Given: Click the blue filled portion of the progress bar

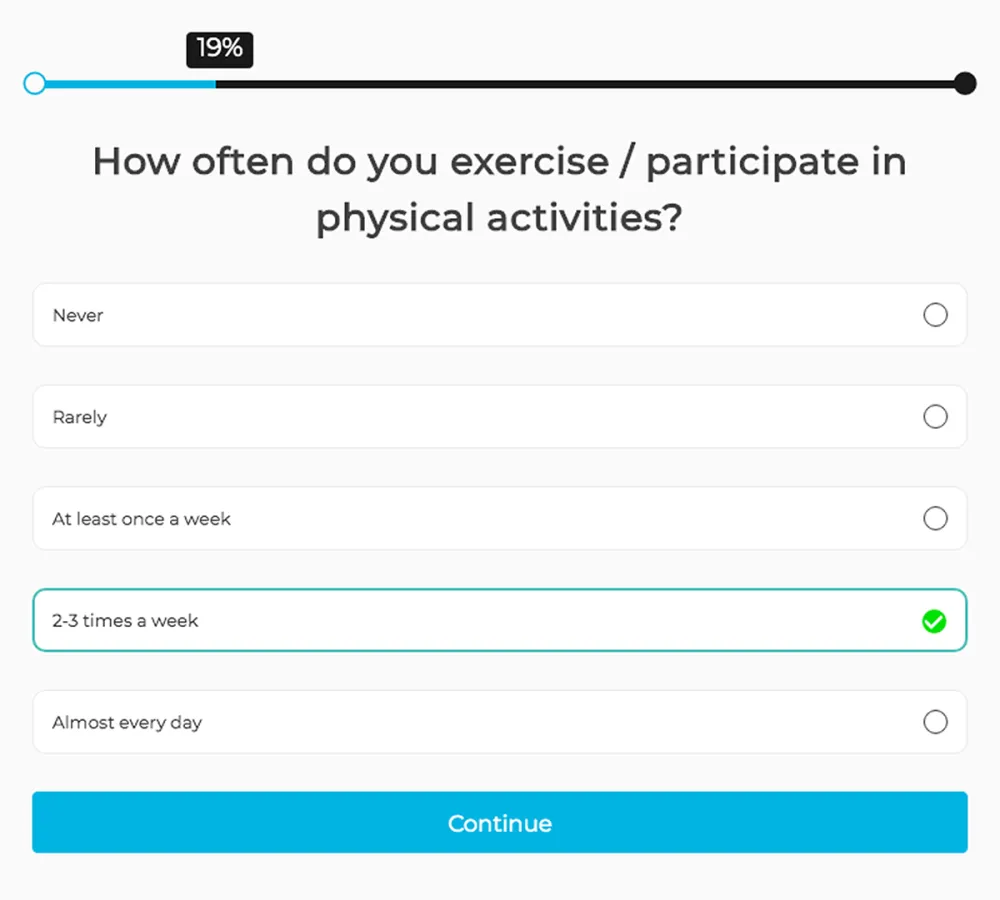Looking at the screenshot, I should (125, 83).
